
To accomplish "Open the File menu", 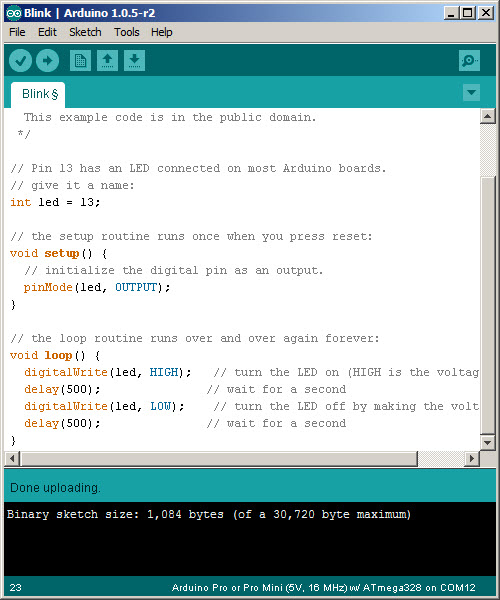I will coord(17,32).
